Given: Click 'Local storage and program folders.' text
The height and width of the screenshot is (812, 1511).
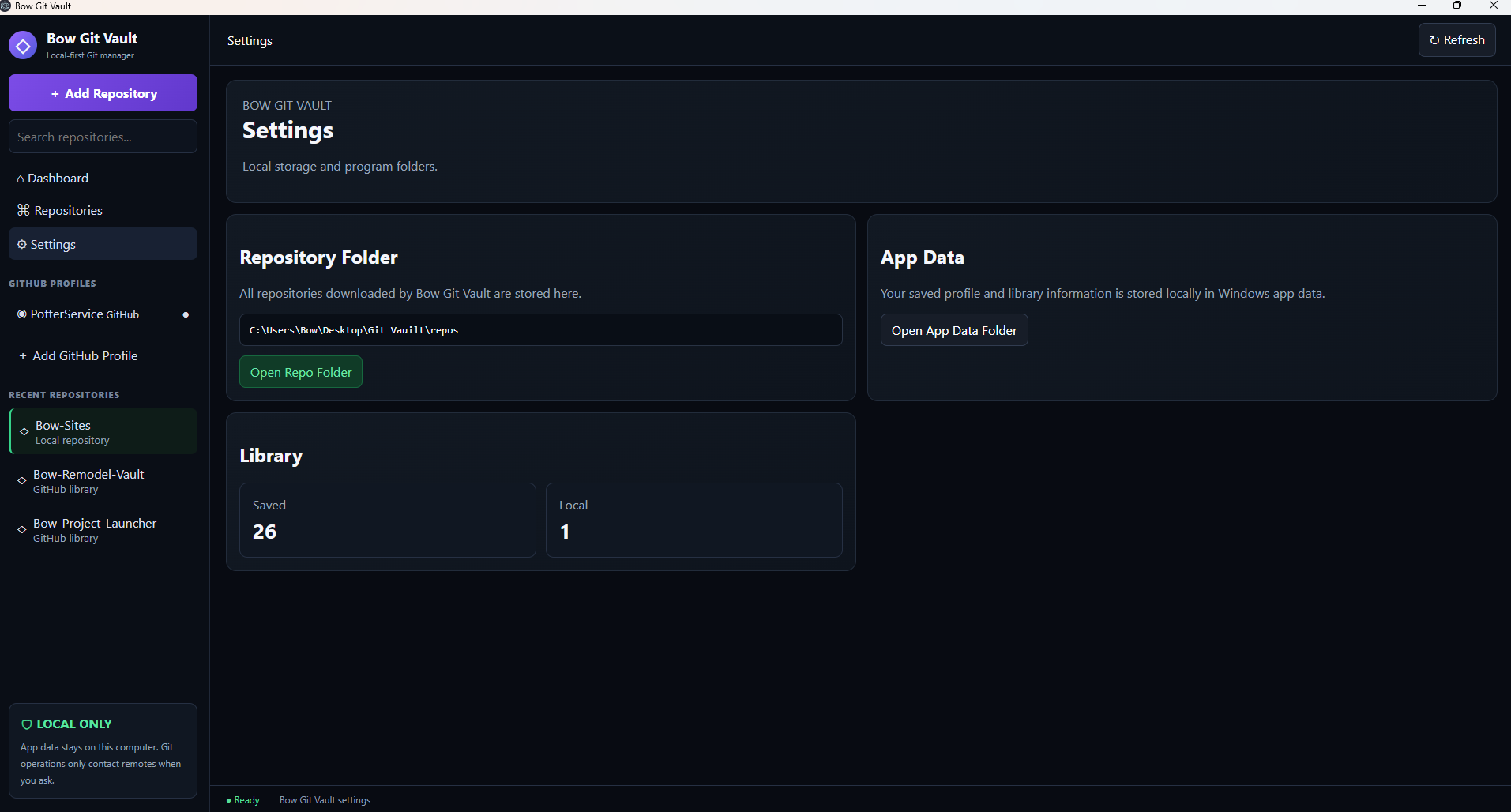Looking at the screenshot, I should pyautogui.click(x=340, y=167).
